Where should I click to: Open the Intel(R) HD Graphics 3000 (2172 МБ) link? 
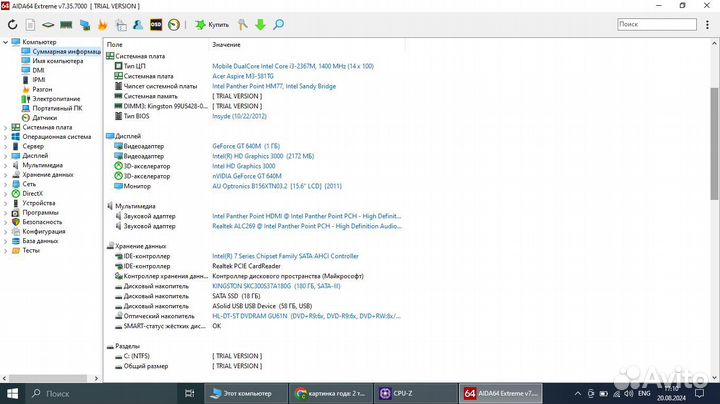click(263, 156)
